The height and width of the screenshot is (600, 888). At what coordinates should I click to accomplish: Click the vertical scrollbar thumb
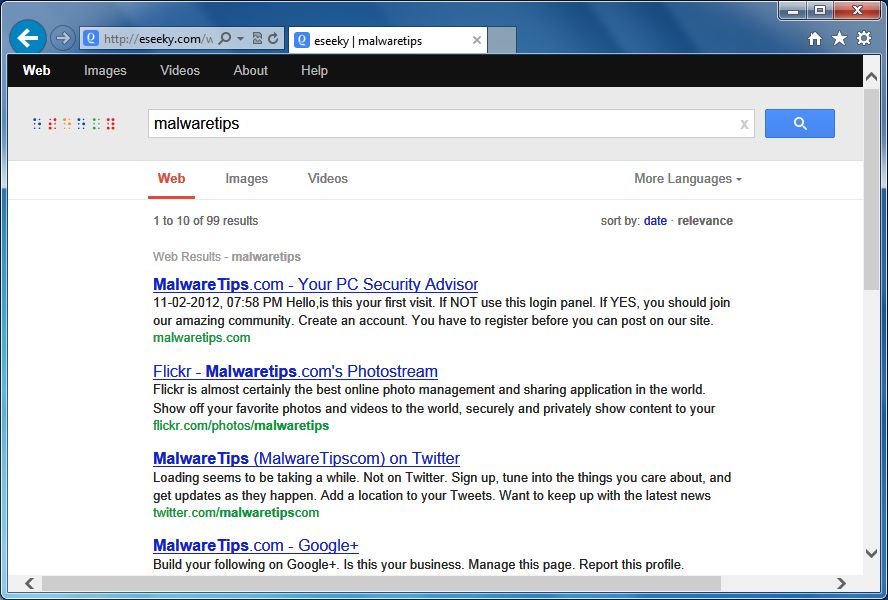click(871, 188)
